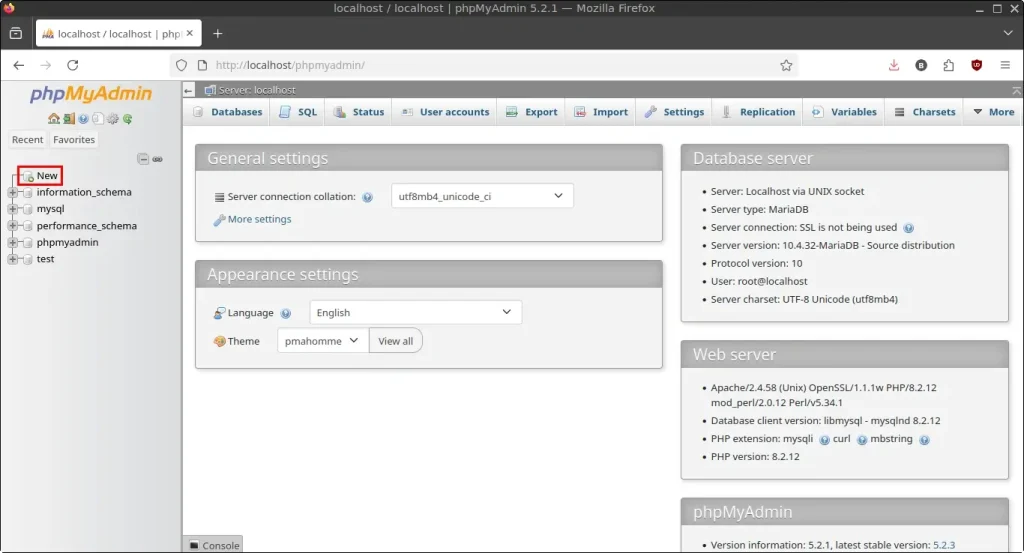Focus the browser URL address bar
Image resolution: width=1024 pixels, height=553 pixels.
point(483,65)
